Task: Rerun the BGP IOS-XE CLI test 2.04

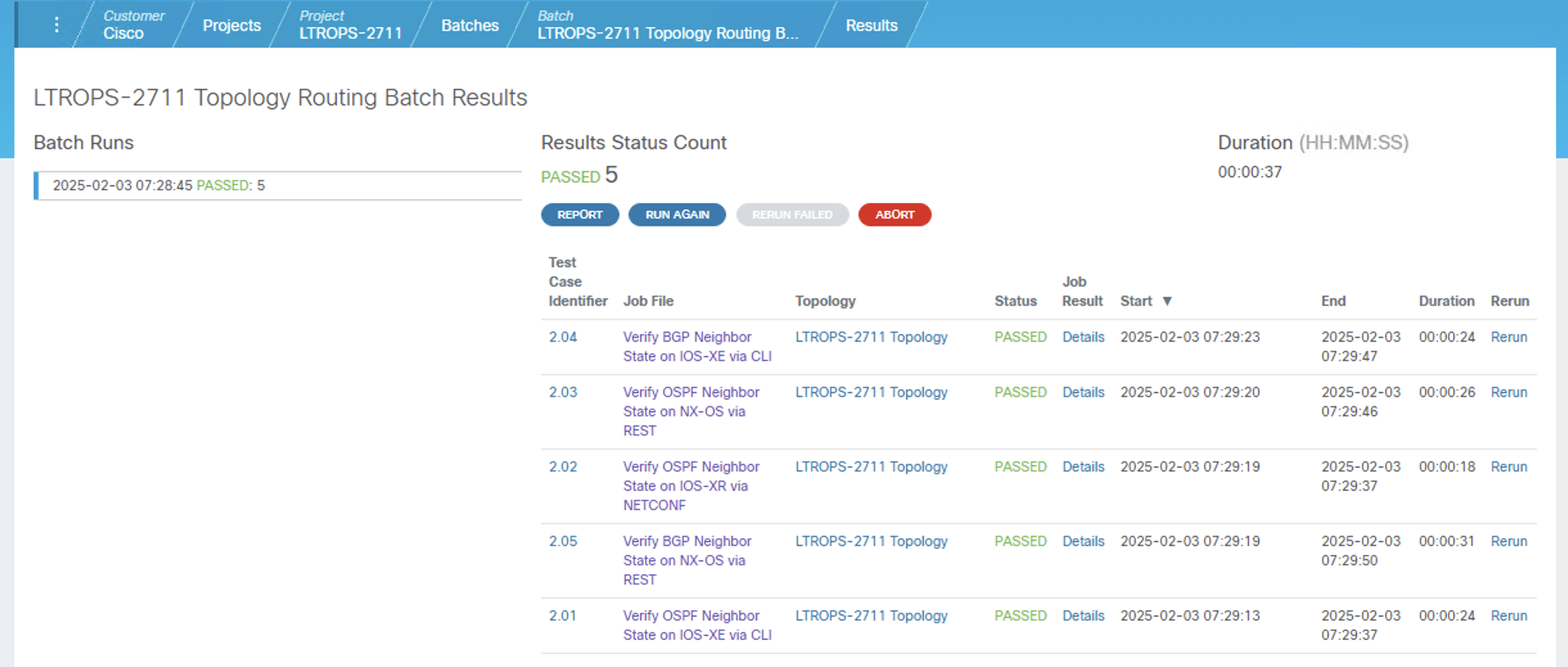Action: (1508, 337)
